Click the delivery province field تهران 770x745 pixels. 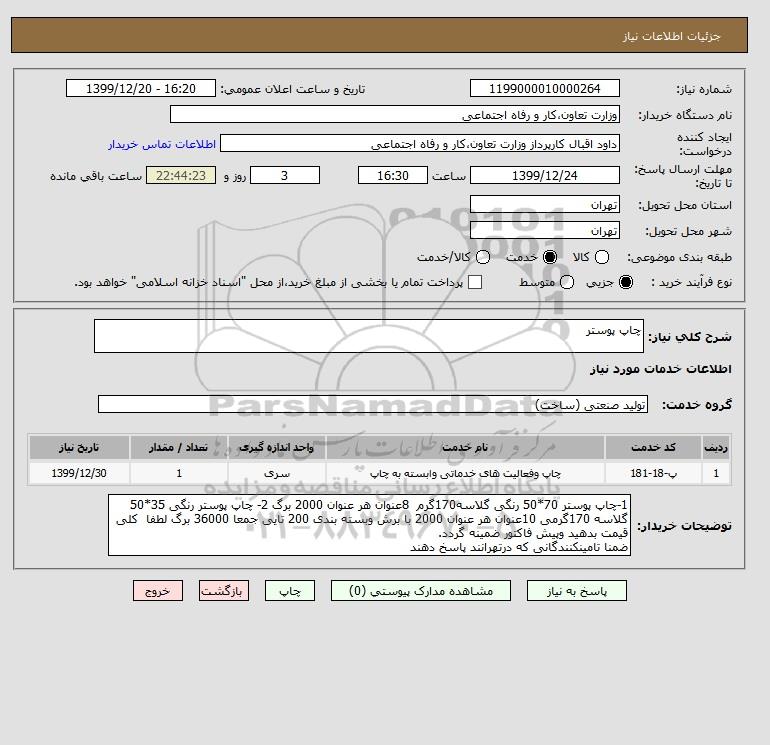545,205
